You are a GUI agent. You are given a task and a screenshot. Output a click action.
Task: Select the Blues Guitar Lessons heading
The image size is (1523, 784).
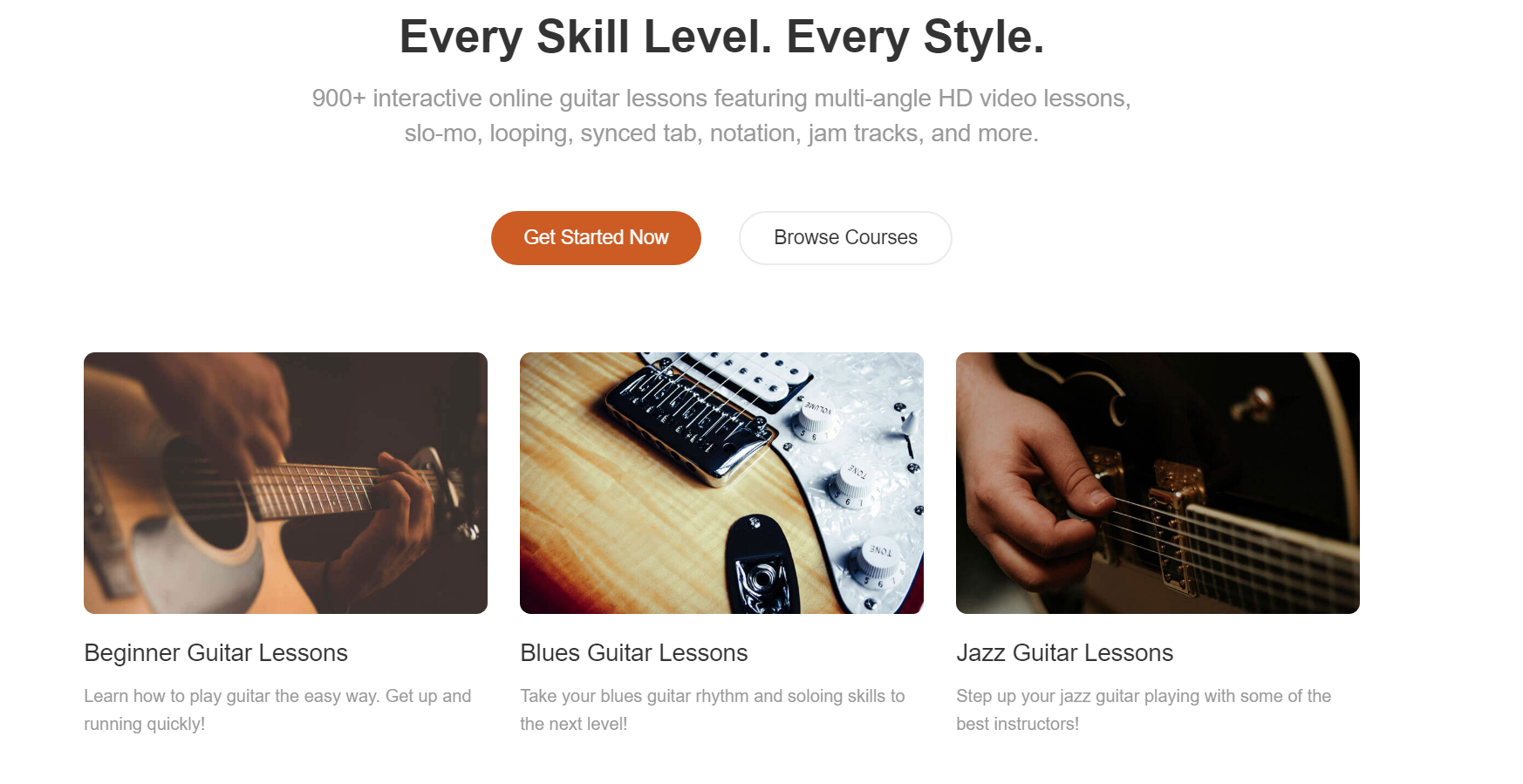[633, 652]
